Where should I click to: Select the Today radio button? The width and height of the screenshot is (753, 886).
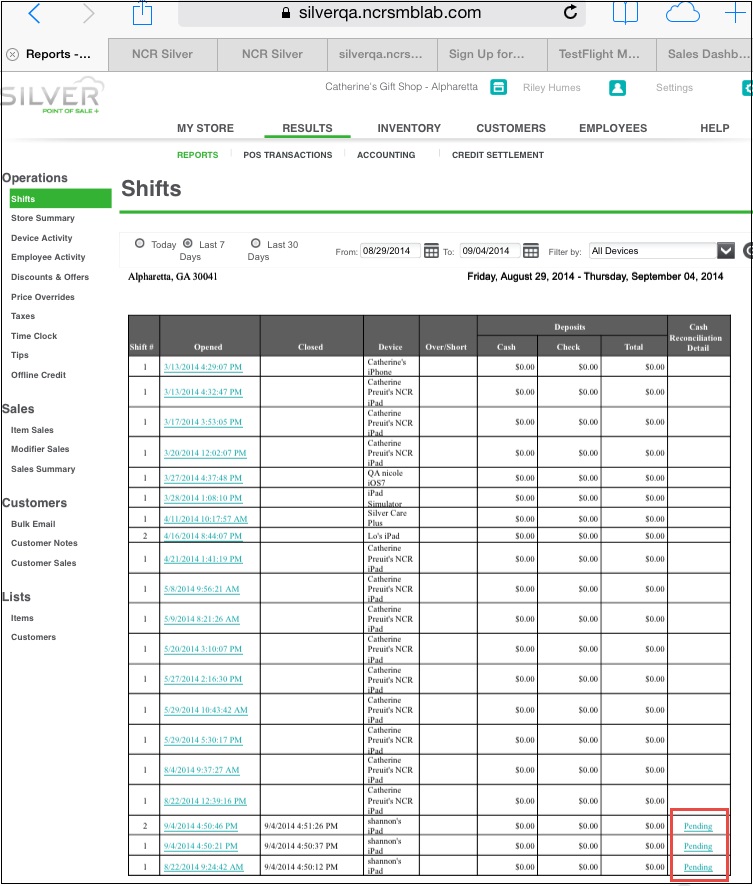click(x=140, y=244)
